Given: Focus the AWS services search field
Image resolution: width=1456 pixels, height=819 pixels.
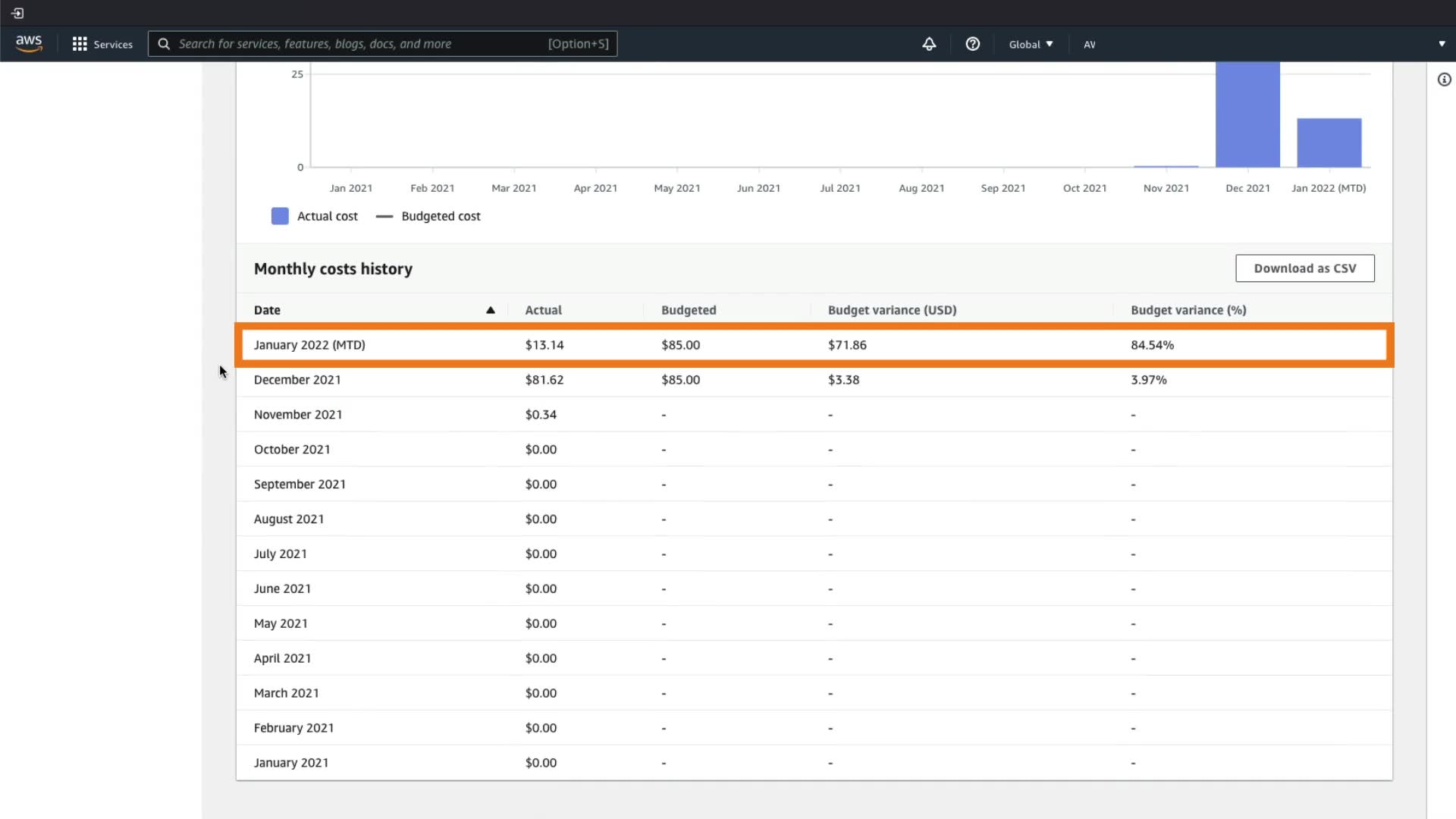Looking at the screenshot, I should [x=356, y=44].
